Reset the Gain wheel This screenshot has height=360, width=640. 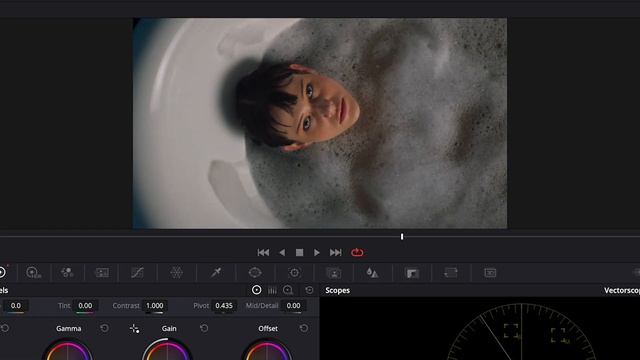click(x=204, y=328)
